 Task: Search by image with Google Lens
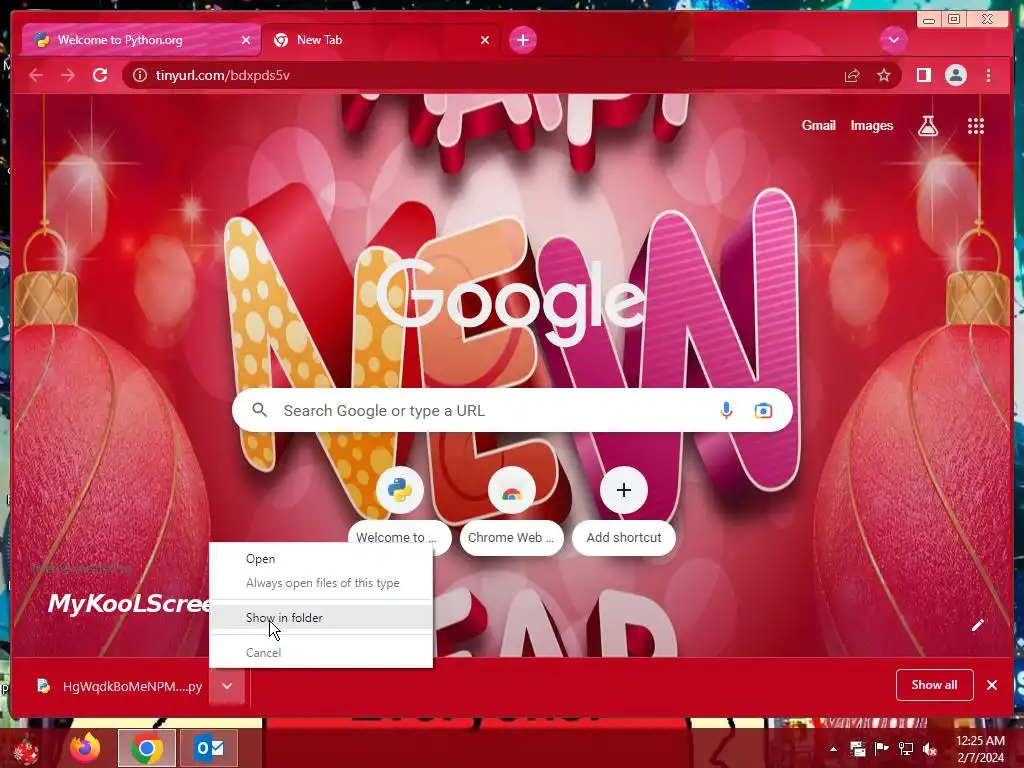click(763, 411)
